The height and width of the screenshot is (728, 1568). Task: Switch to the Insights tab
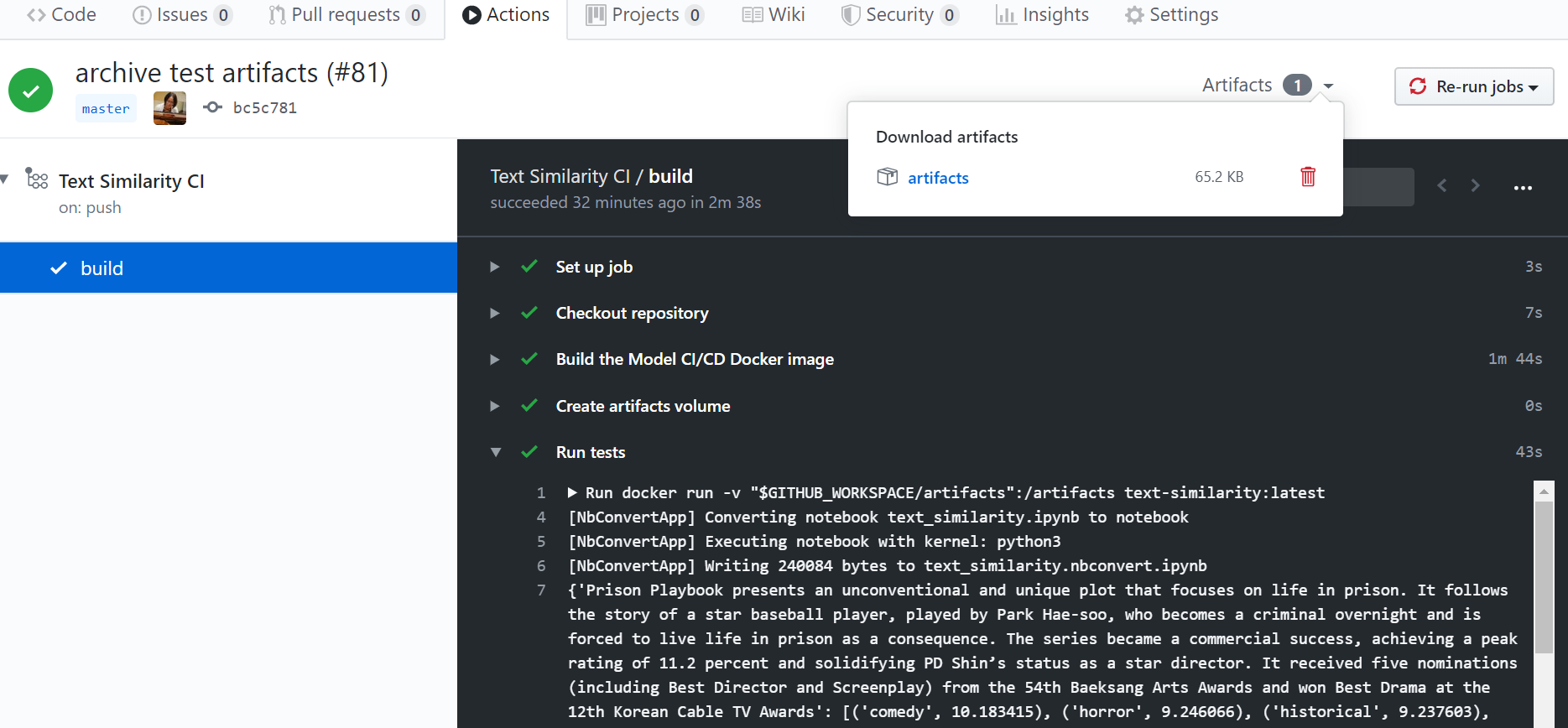(1042, 15)
